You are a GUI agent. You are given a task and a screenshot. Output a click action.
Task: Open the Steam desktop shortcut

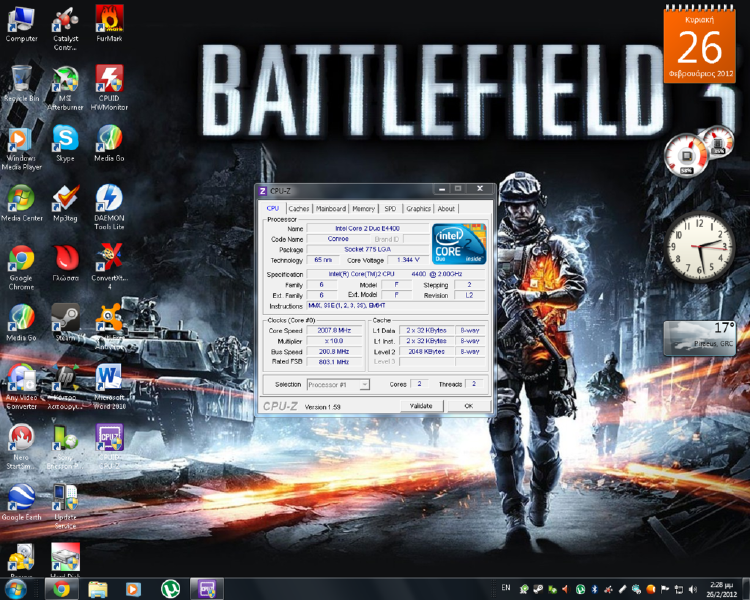pos(66,323)
